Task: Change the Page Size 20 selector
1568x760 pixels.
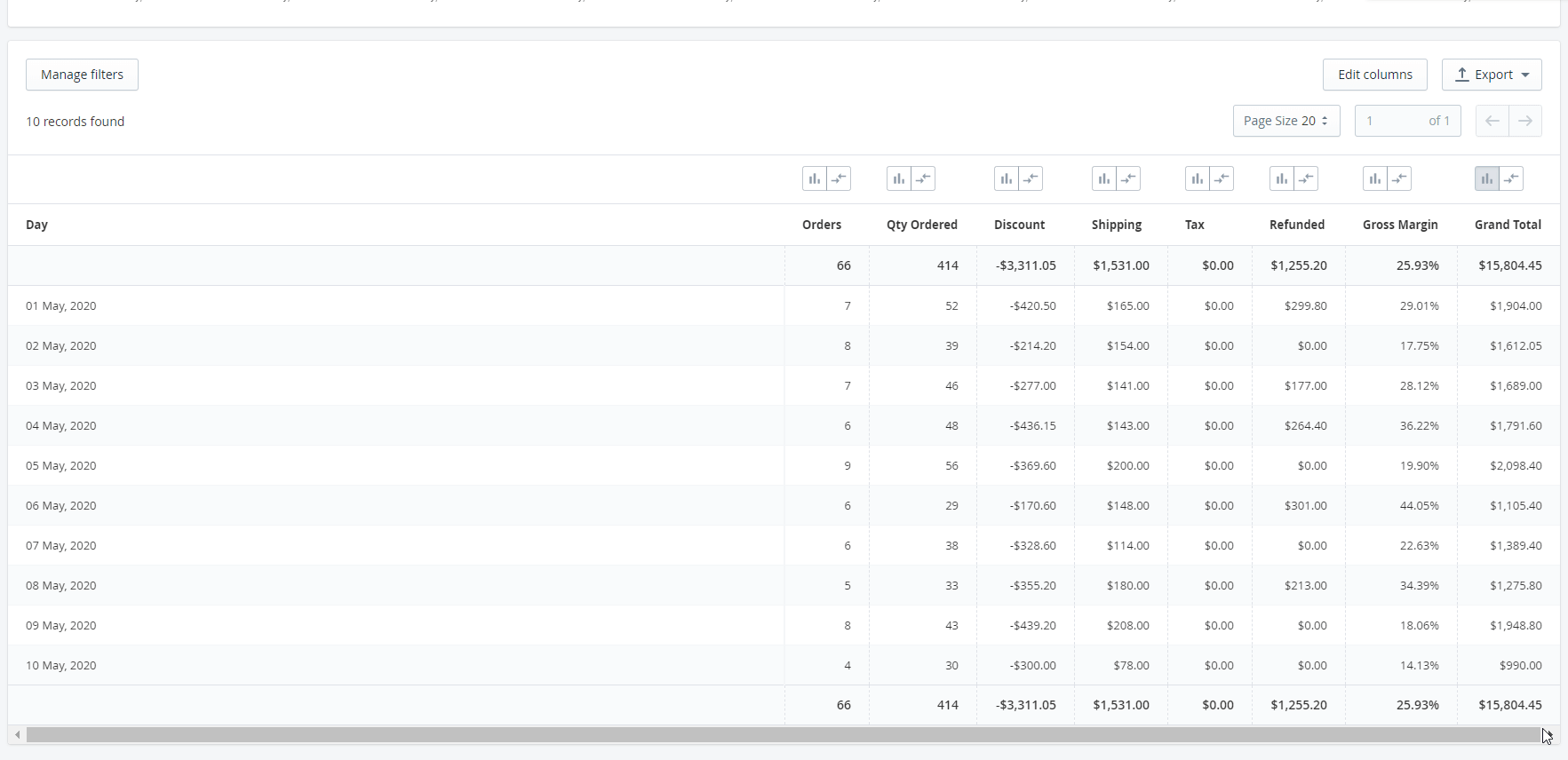Action: [x=1286, y=121]
